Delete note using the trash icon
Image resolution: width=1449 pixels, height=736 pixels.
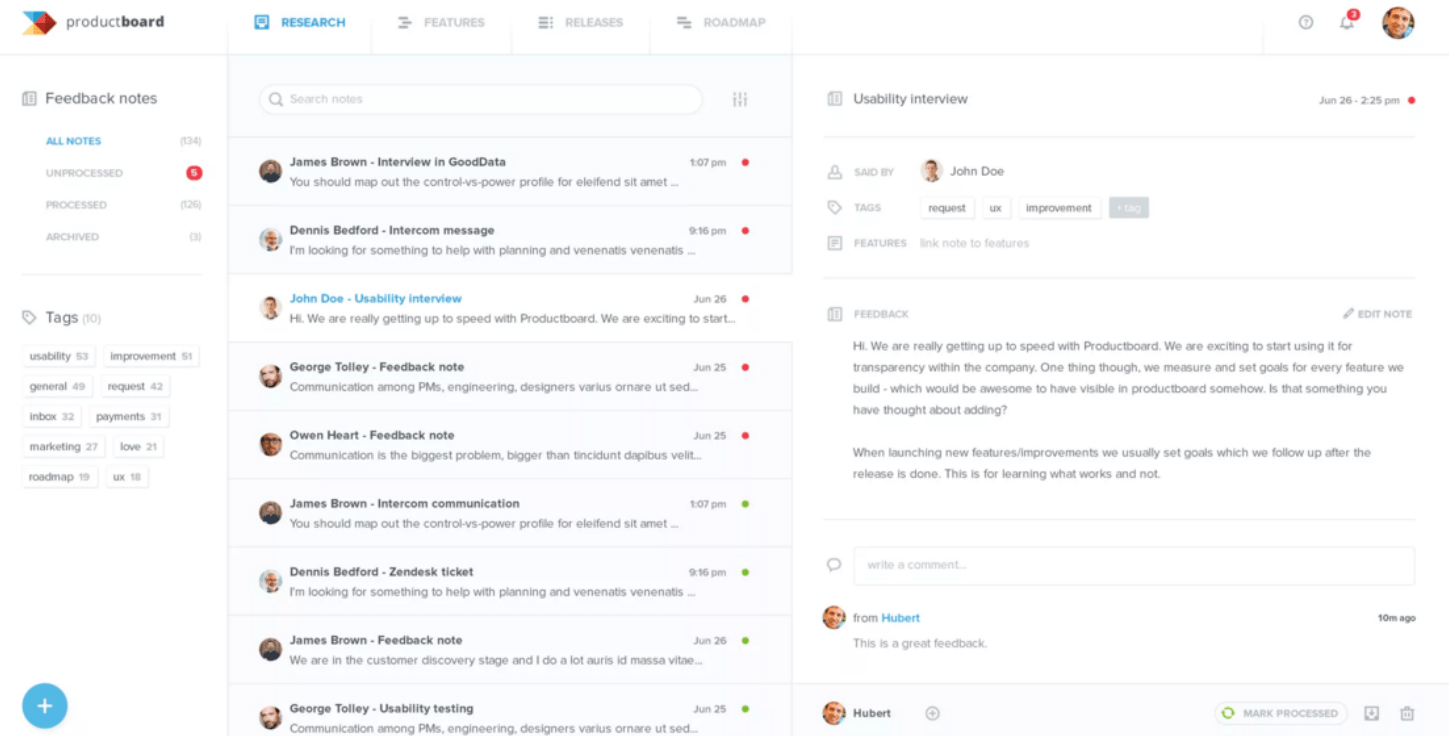coord(1407,713)
